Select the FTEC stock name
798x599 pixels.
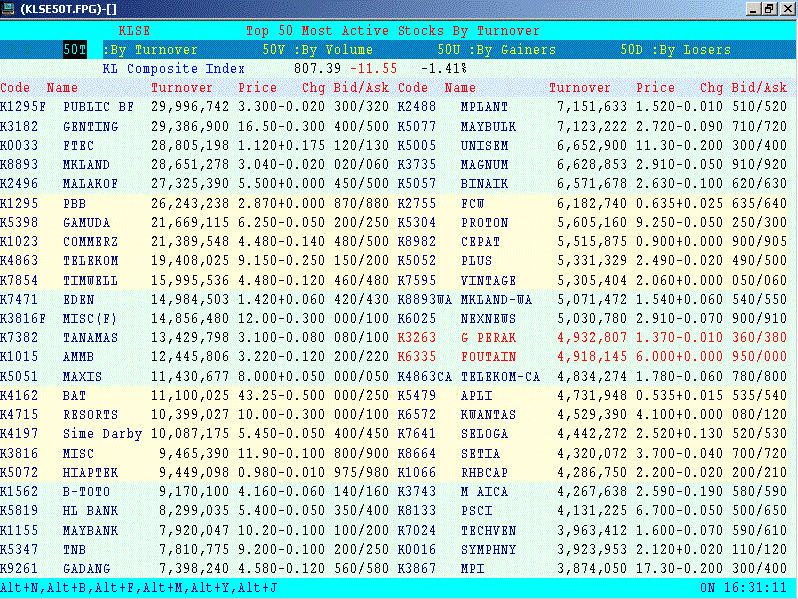(78, 146)
